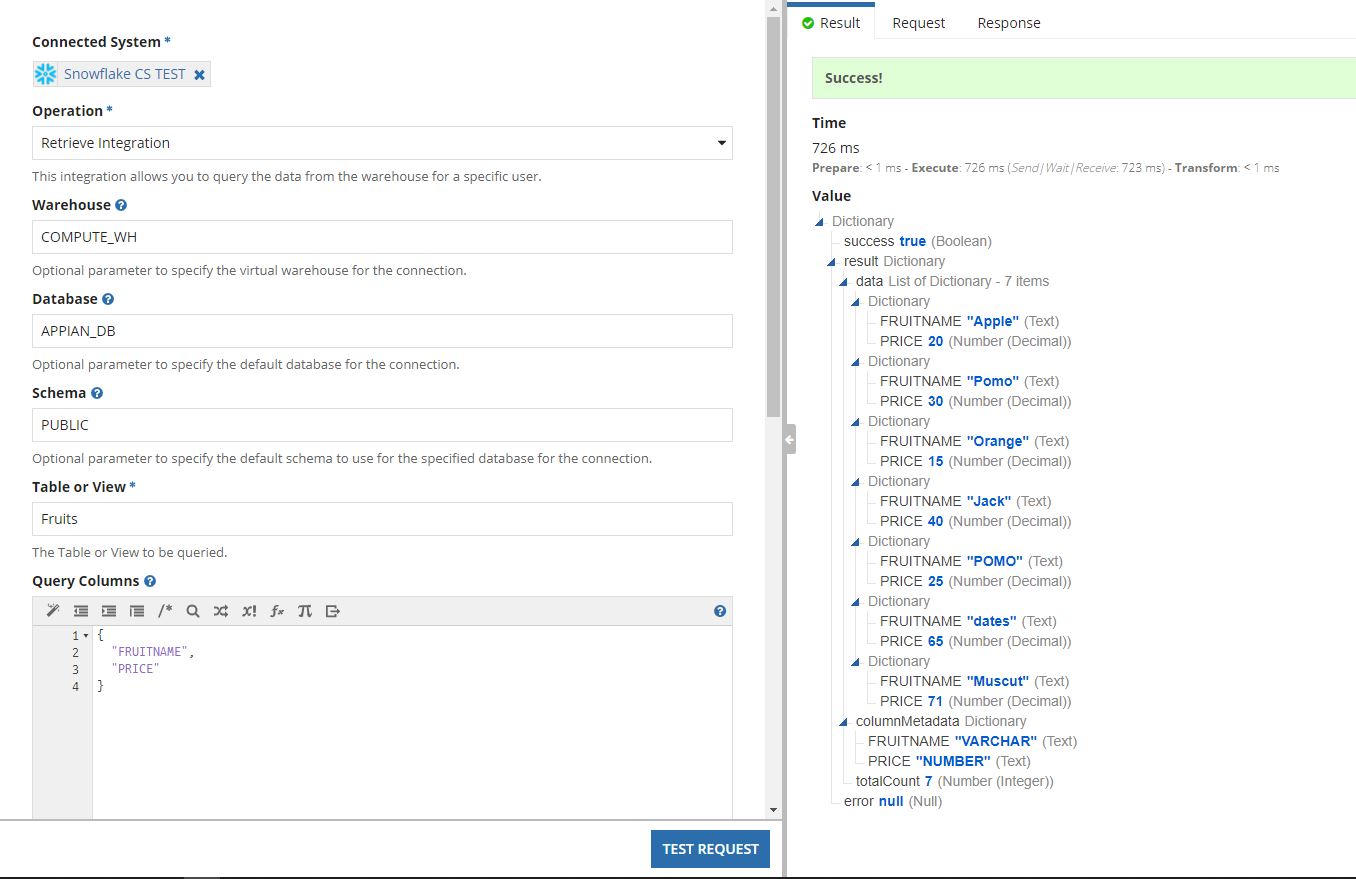
Task: Open the search magnifier in expression editor
Action: coord(193,611)
